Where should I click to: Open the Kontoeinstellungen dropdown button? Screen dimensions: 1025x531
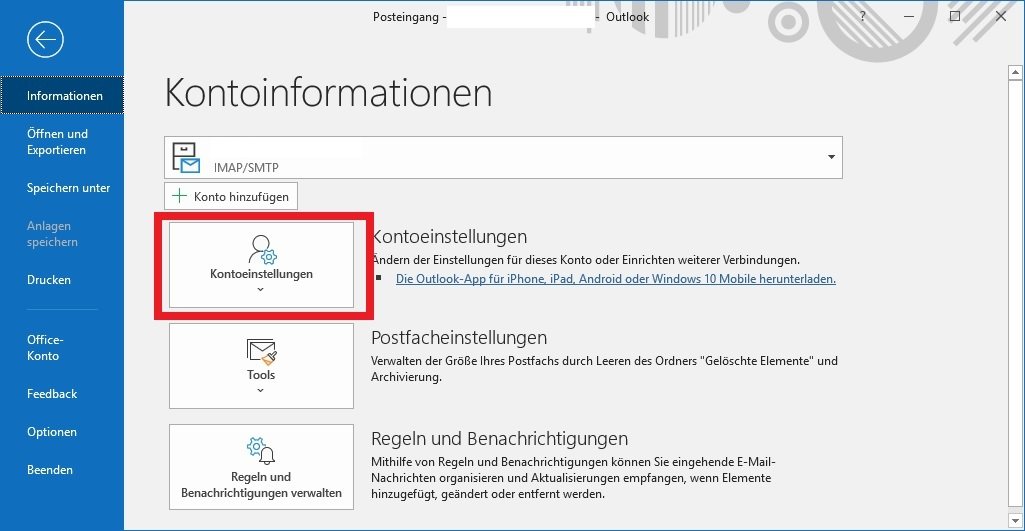261,265
